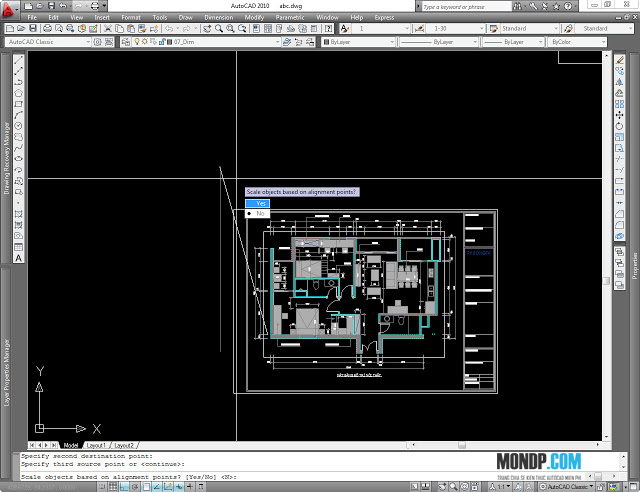
Task: Toggle Object Snap Tracking in the status bar
Action: [x=157, y=487]
